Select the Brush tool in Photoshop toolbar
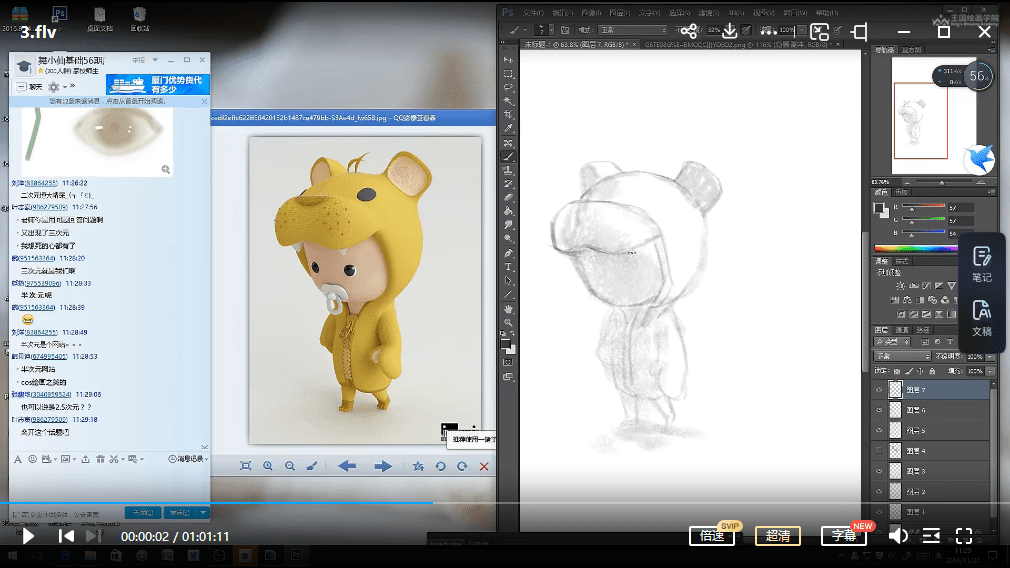 508,156
